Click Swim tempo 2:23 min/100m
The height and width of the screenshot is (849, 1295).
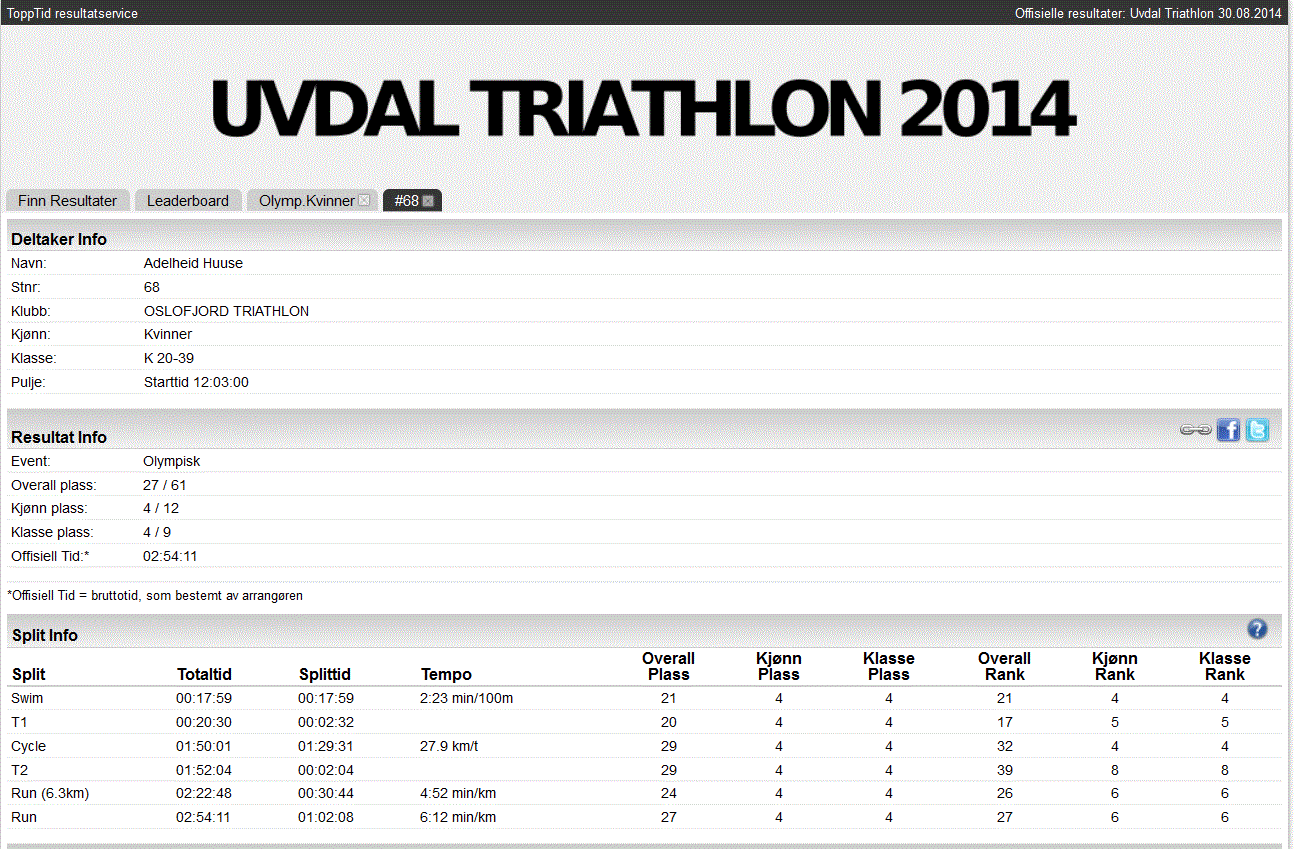pyautogui.click(x=467, y=698)
